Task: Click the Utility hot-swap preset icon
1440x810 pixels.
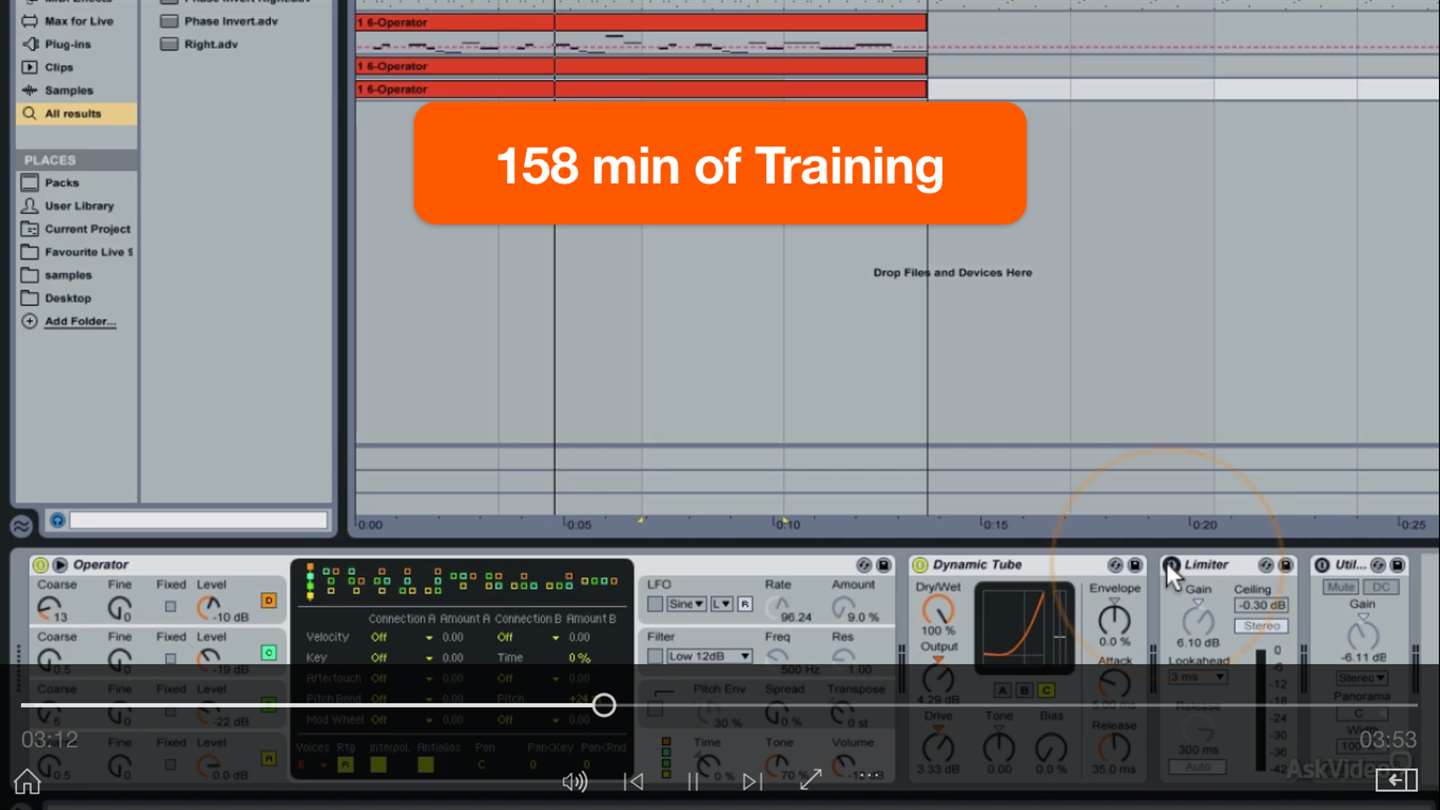Action: click(1378, 565)
